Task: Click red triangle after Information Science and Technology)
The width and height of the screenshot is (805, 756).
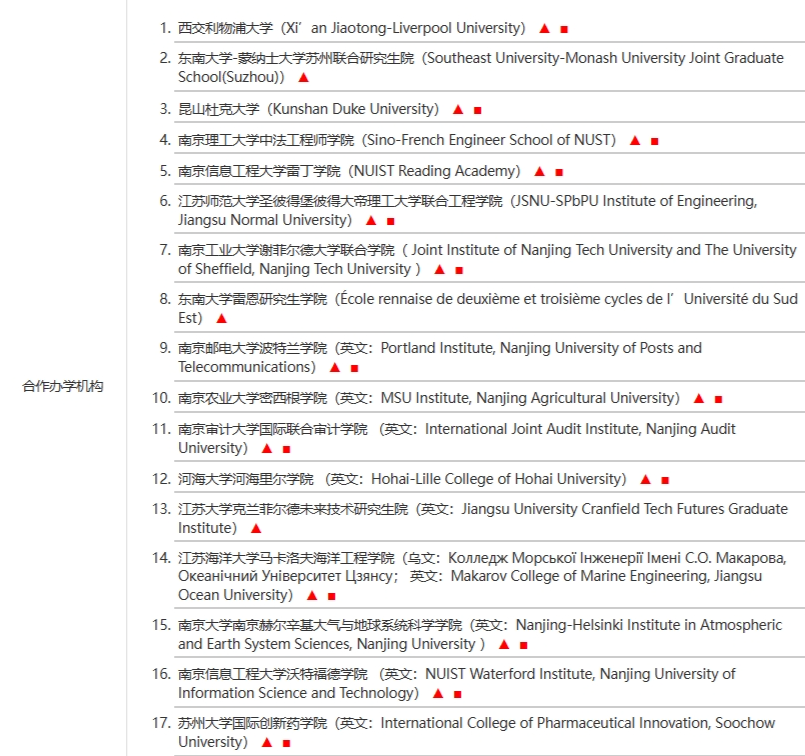Action: click(438, 693)
